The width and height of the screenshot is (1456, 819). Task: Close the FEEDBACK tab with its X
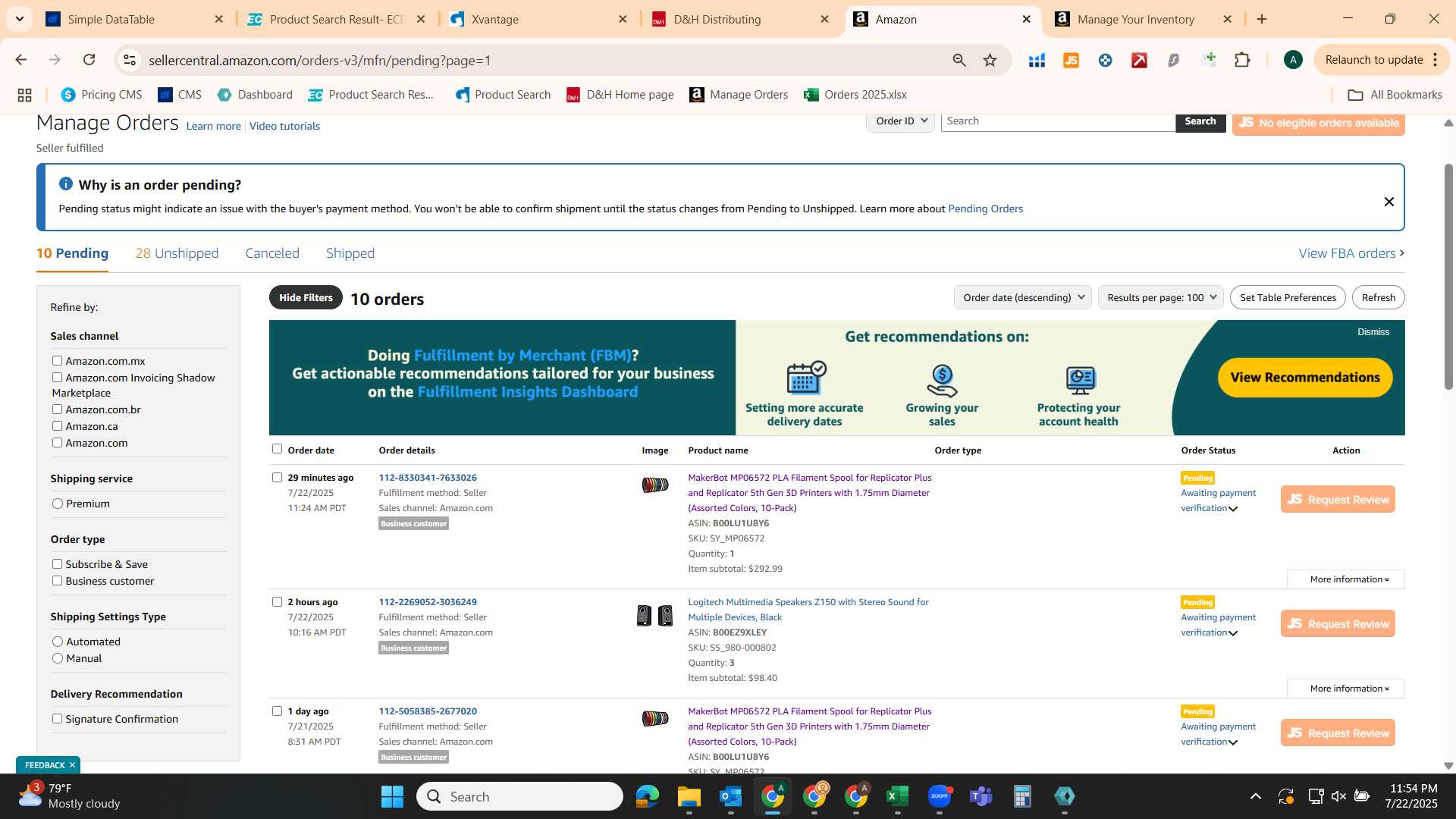click(72, 765)
